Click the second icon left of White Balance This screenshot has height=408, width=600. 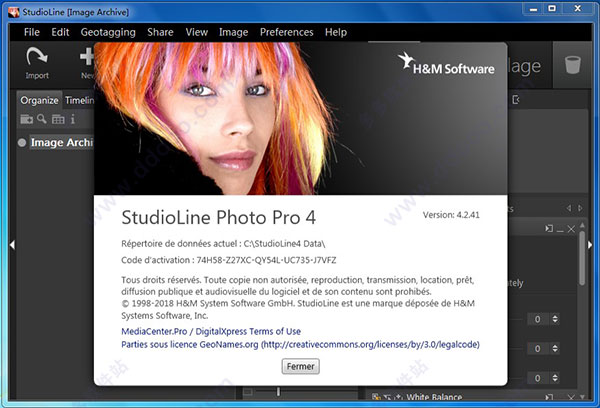click(x=387, y=398)
